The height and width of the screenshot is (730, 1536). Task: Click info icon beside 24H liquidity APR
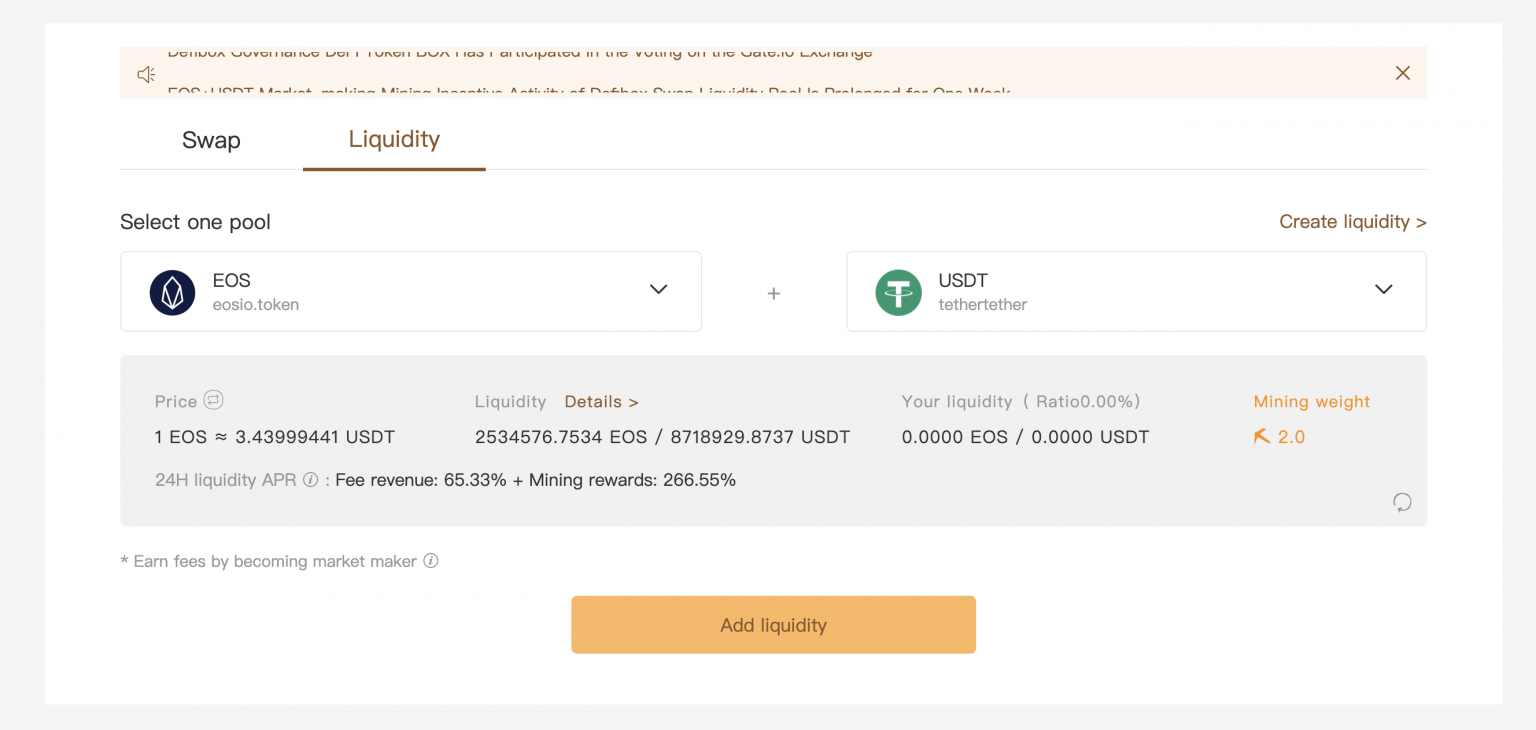311,480
